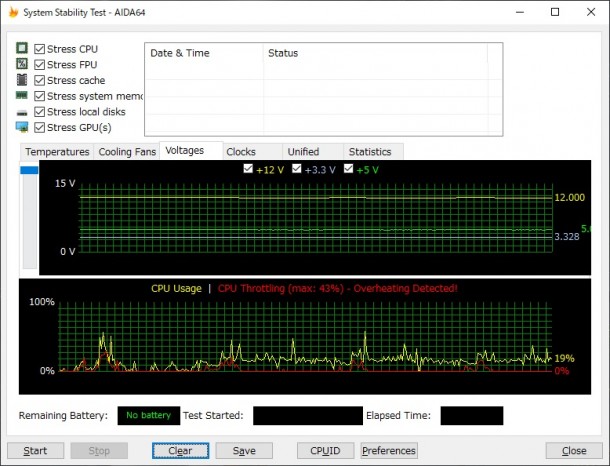Switch to the Temperatures tab
This screenshot has width=610, height=466.
(x=57, y=152)
